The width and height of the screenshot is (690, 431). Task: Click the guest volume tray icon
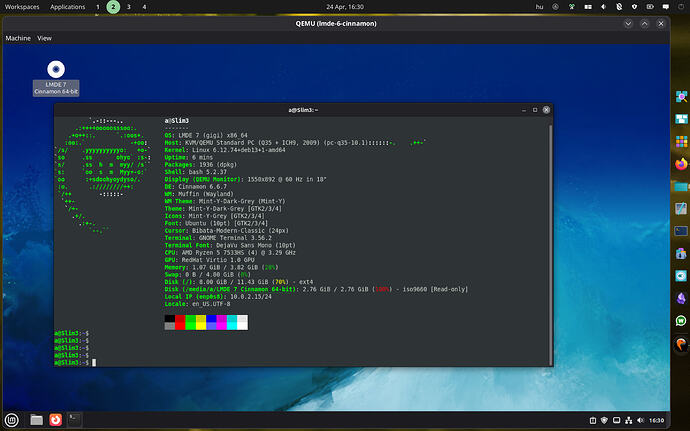click(640, 420)
